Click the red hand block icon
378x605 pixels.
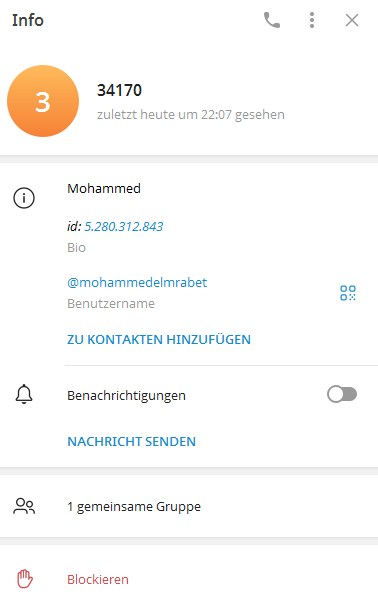tap(25, 579)
